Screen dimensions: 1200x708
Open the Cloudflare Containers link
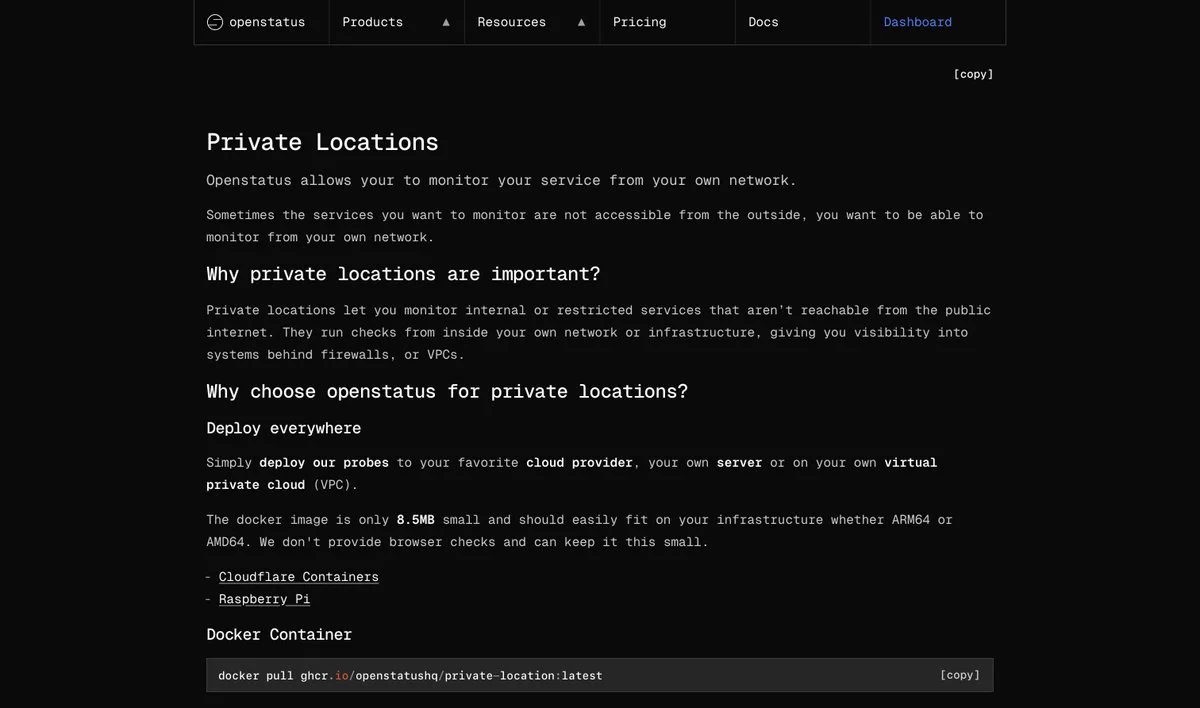click(x=299, y=577)
